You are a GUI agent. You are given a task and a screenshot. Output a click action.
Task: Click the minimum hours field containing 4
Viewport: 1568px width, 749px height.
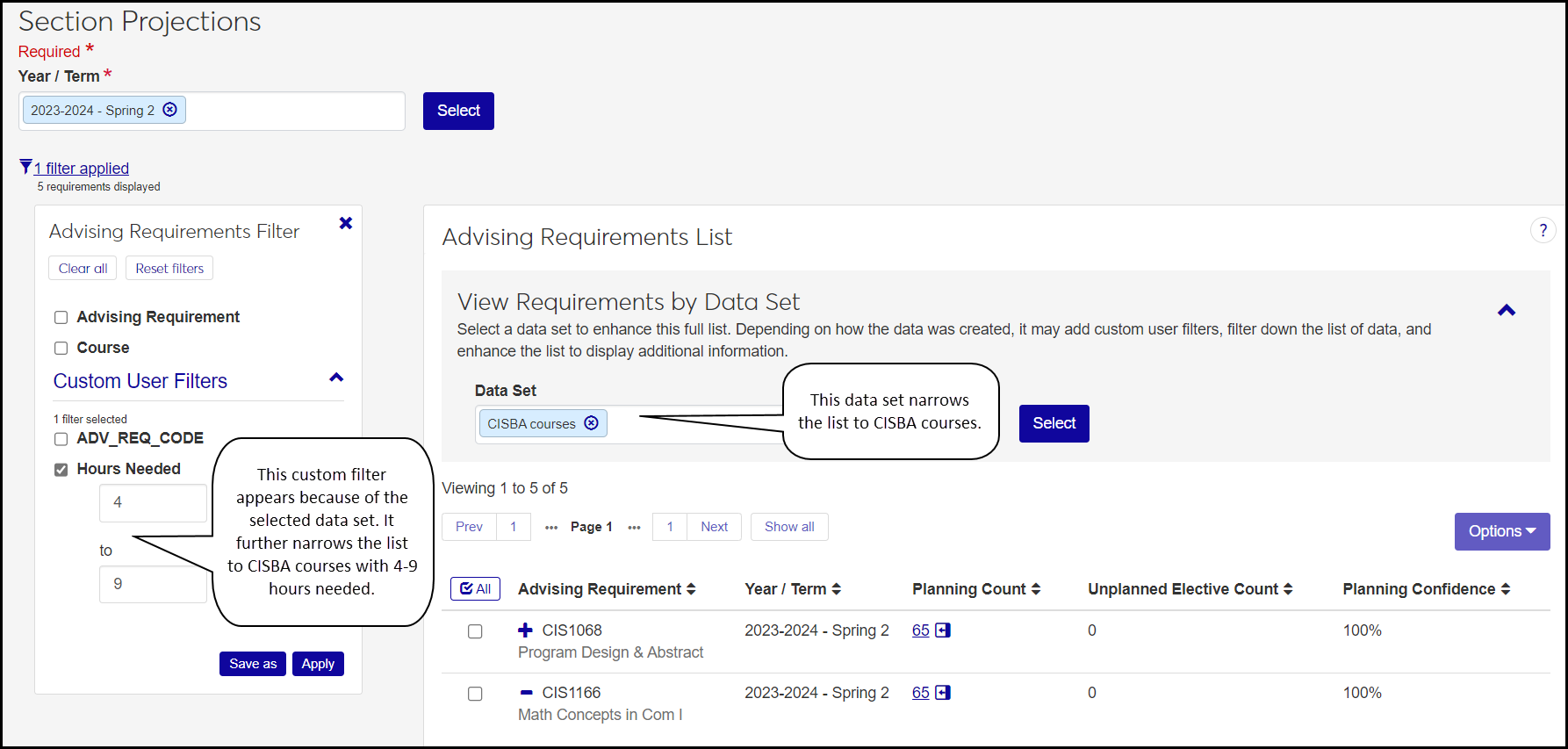click(x=153, y=503)
